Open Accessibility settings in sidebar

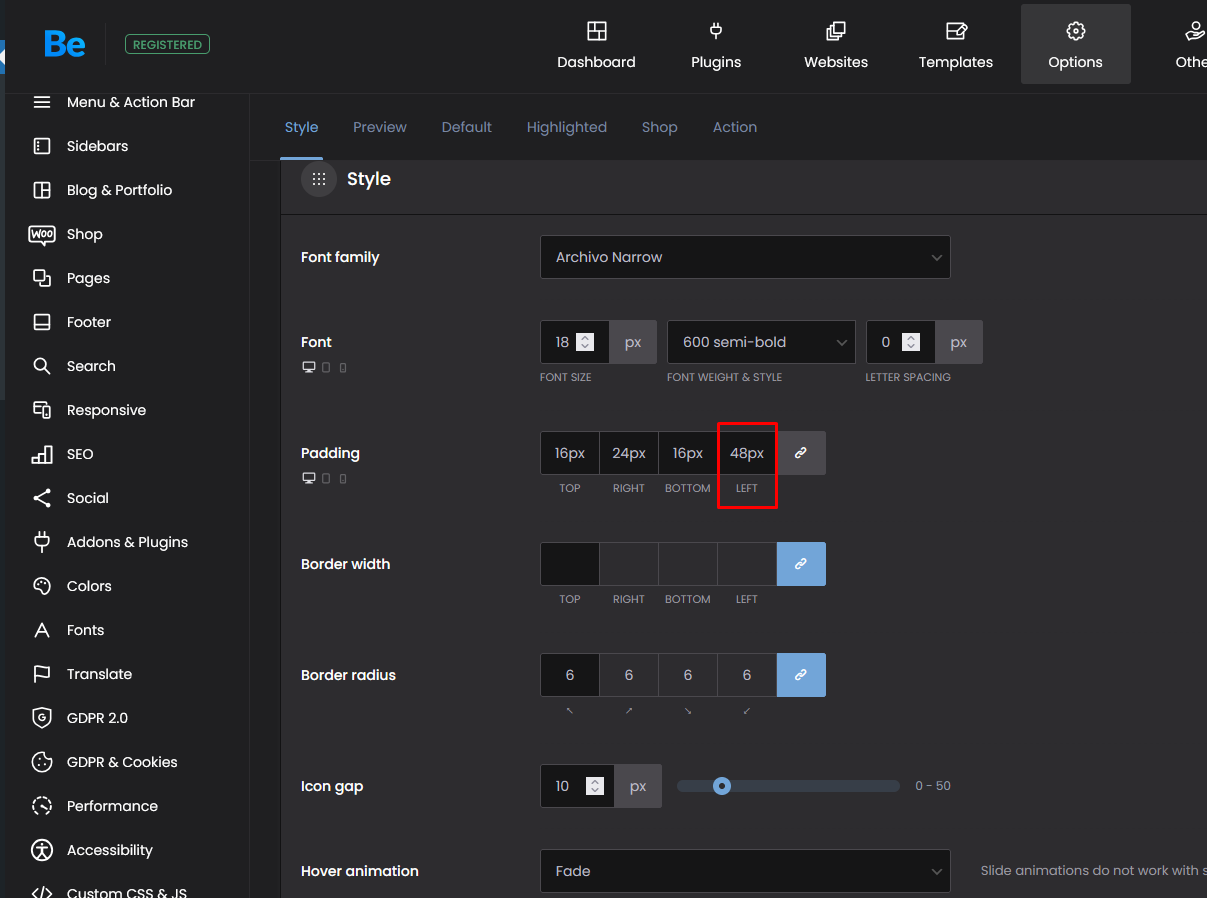coord(109,850)
